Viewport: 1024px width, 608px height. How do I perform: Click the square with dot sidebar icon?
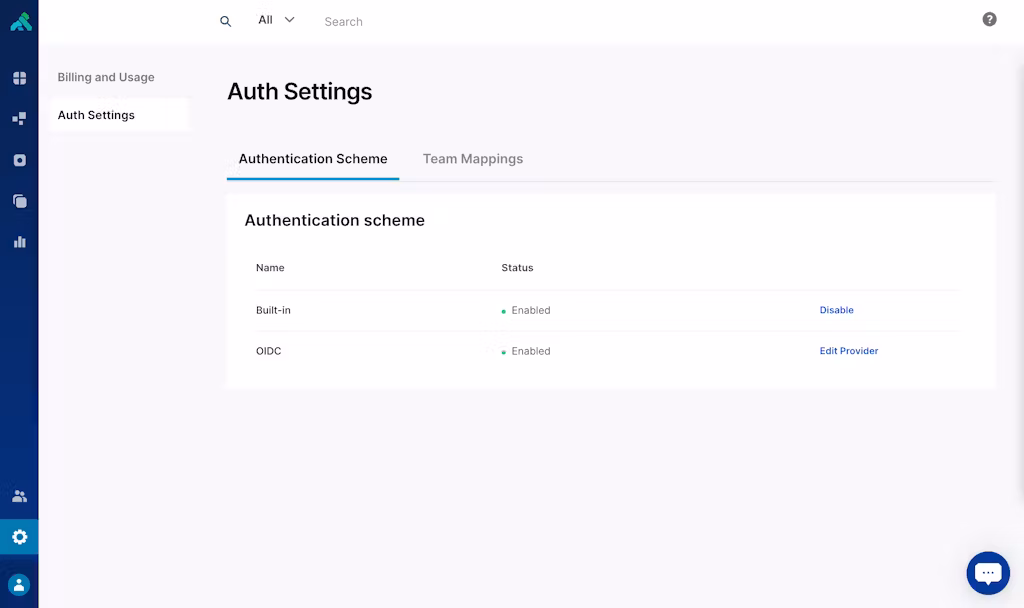19,160
